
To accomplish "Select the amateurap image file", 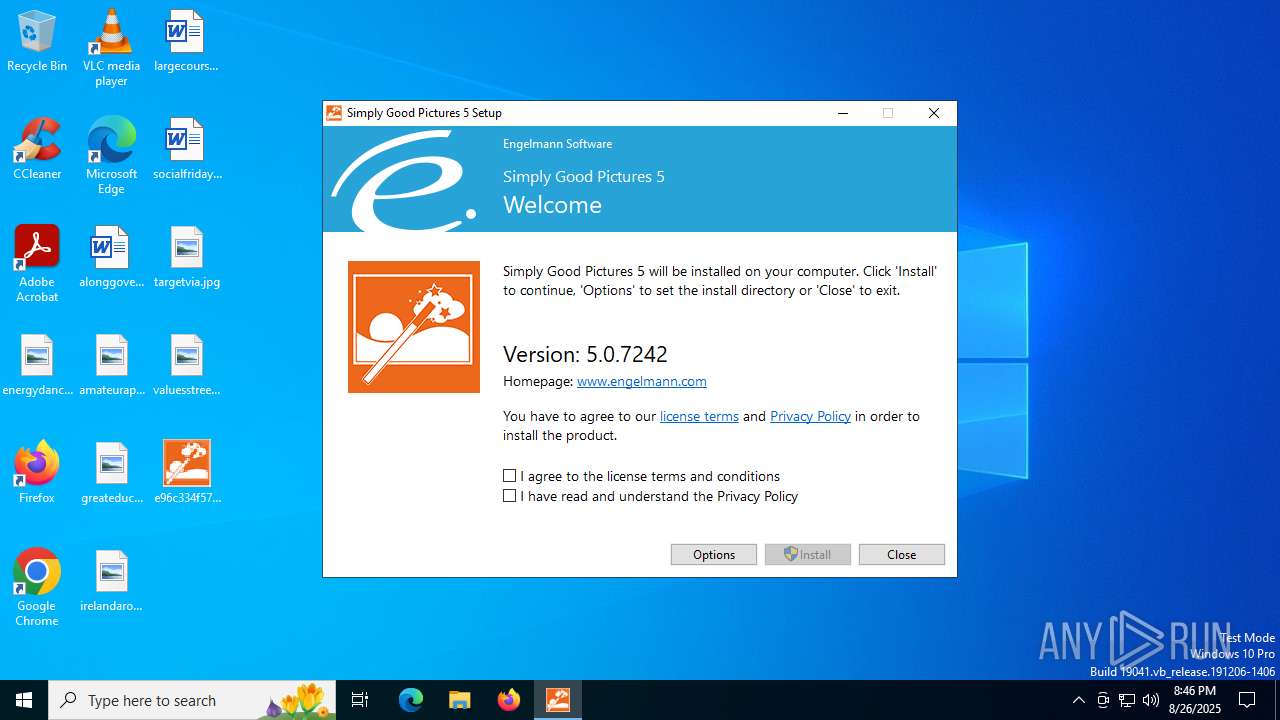I will coord(111,366).
